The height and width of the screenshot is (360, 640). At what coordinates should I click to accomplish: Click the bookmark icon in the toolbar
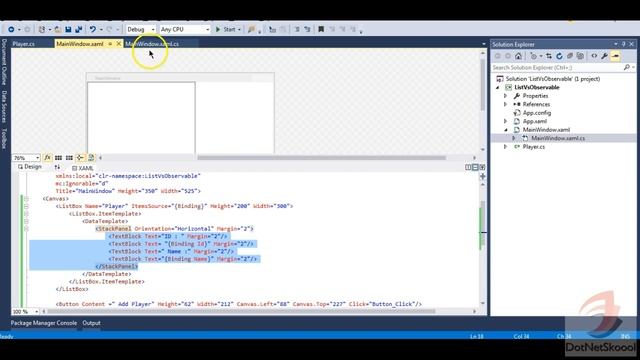(321, 29)
